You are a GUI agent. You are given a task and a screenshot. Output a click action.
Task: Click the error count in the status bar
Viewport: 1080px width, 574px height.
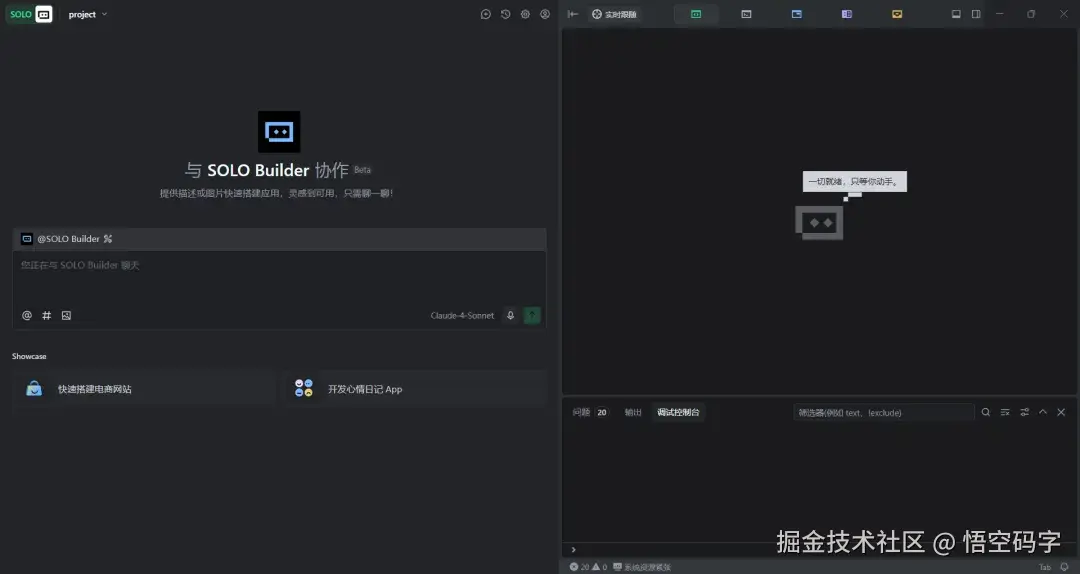click(579, 567)
